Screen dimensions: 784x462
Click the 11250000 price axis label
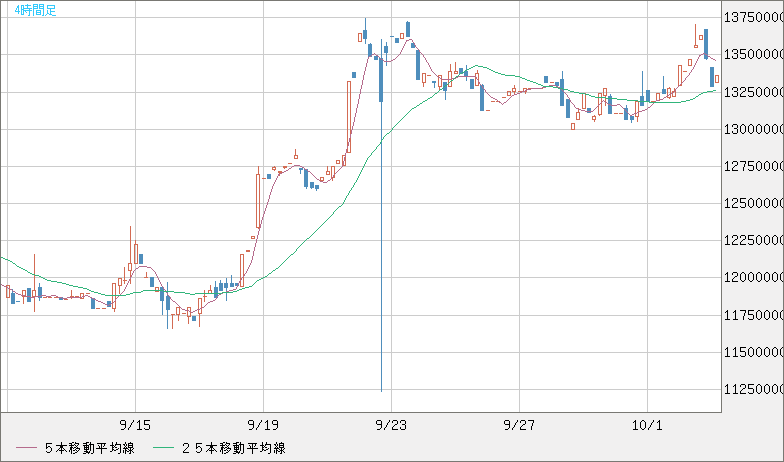(754, 389)
